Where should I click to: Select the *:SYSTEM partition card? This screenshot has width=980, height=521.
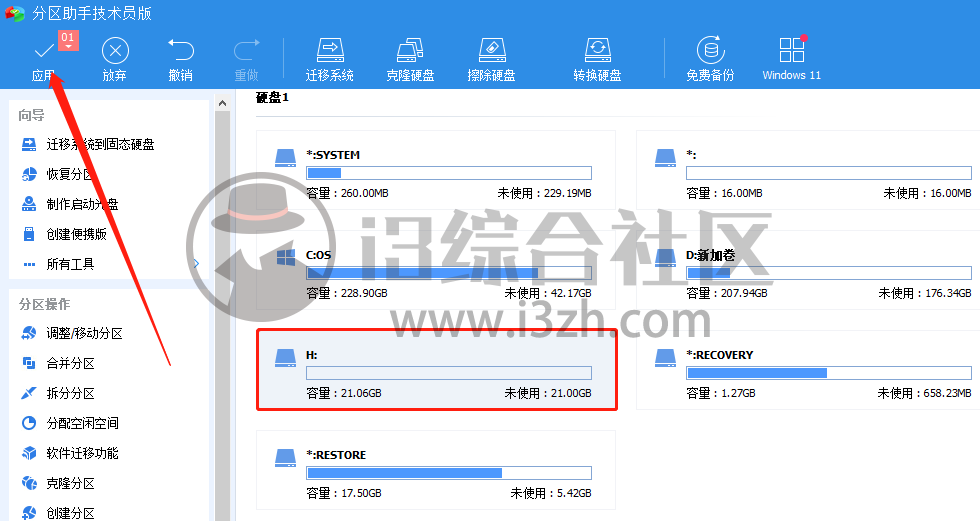(x=436, y=170)
